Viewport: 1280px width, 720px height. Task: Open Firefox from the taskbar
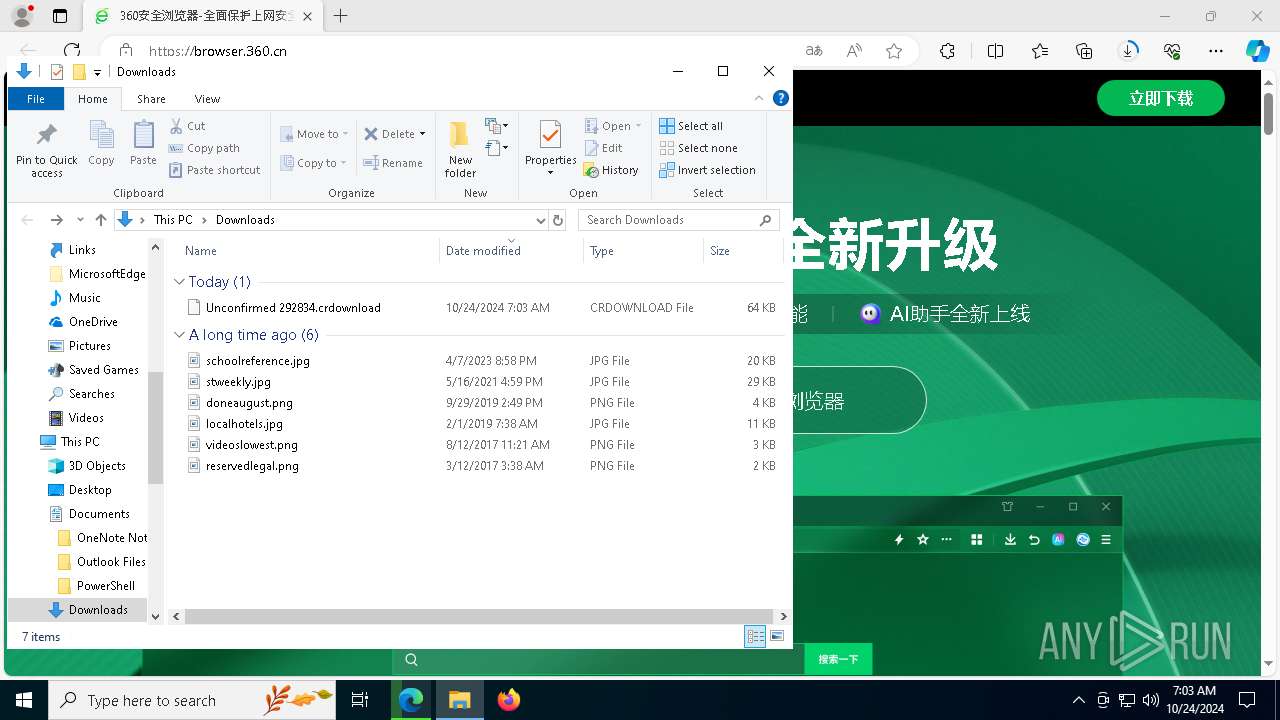pos(509,700)
